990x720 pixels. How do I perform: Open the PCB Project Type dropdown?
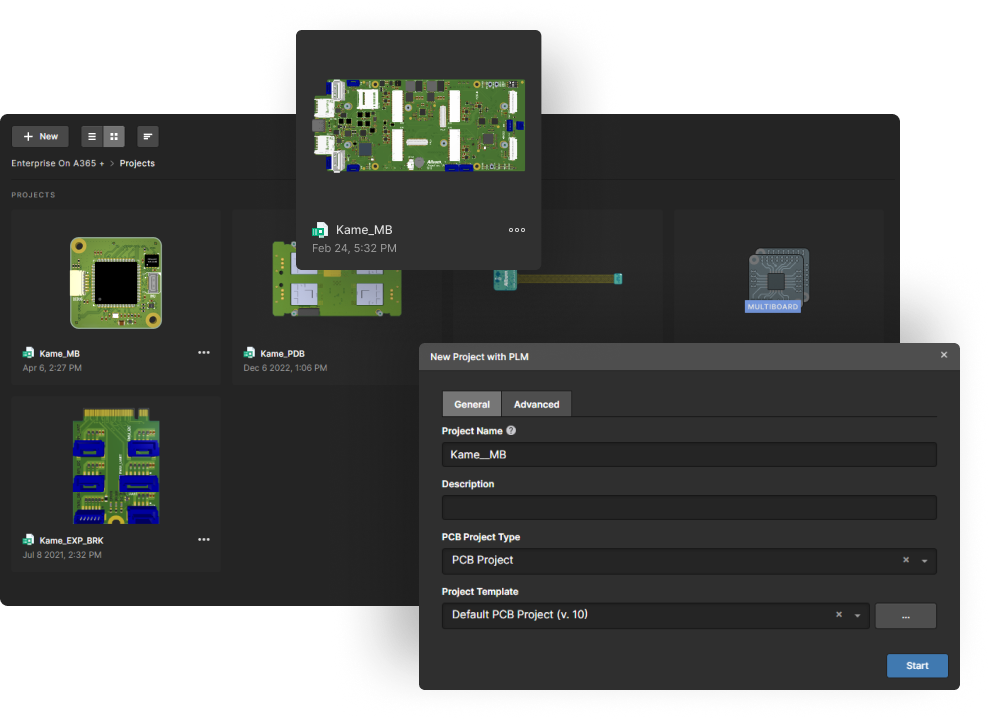[x=925, y=560]
